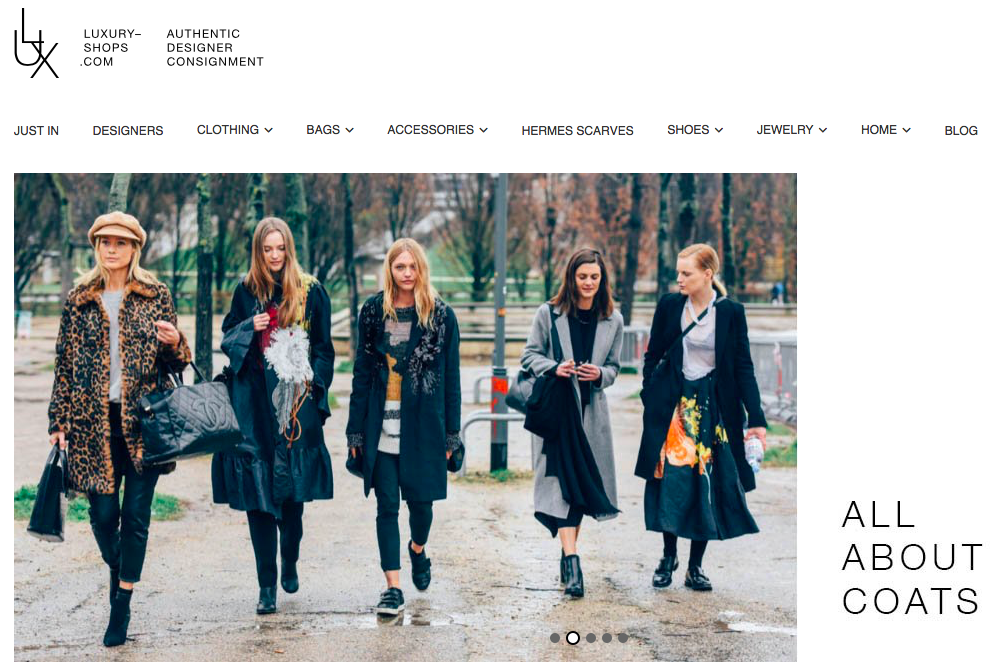Visit the Blog link
This screenshot has height=667, width=1000.
[x=960, y=131]
